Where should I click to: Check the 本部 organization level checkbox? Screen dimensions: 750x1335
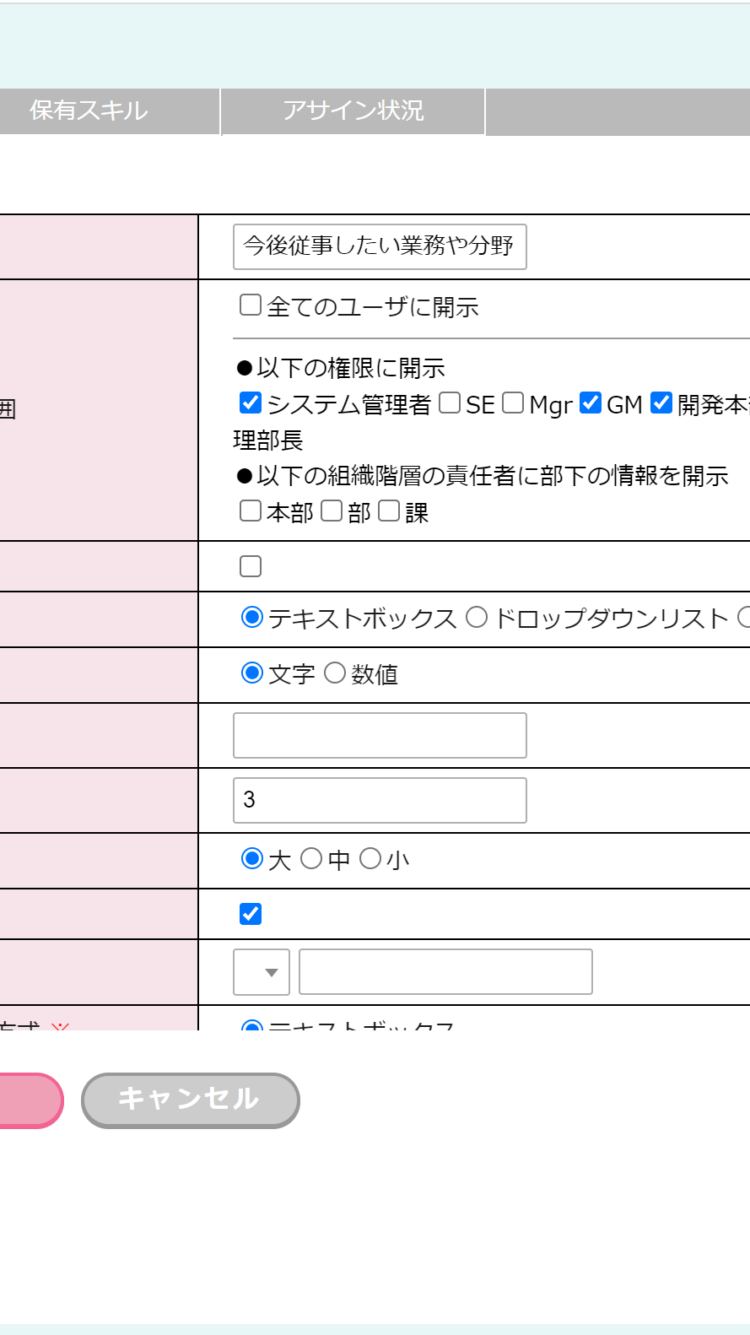pyautogui.click(x=250, y=511)
